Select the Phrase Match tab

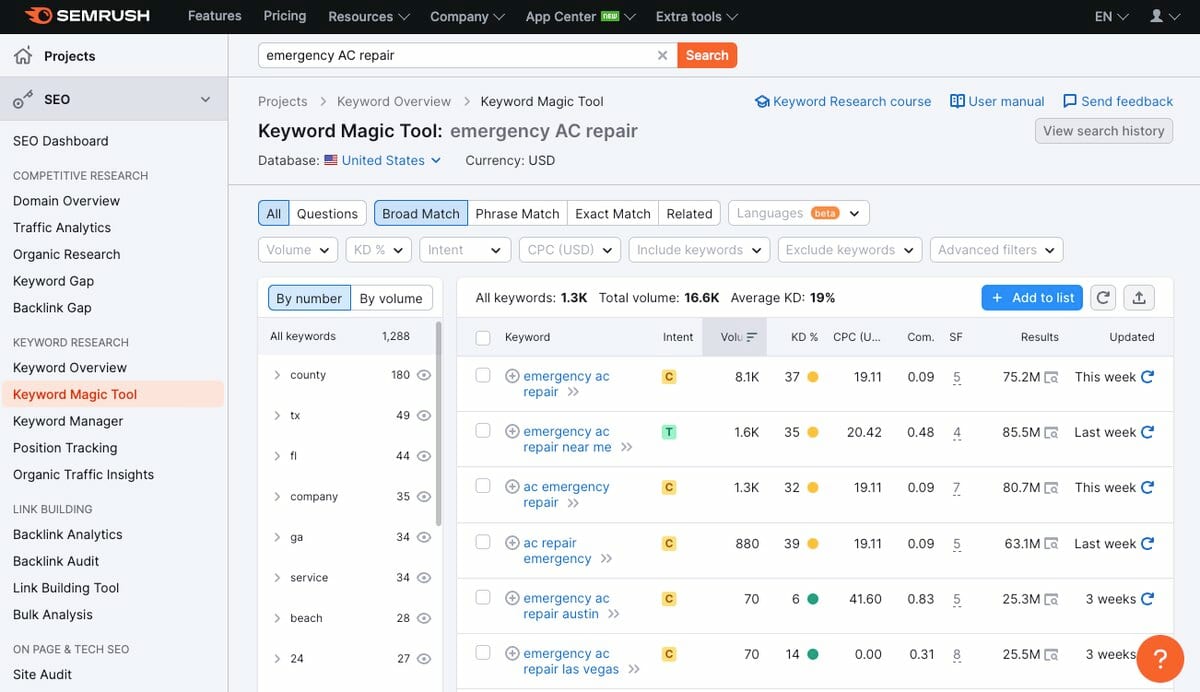click(x=517, y=213)
